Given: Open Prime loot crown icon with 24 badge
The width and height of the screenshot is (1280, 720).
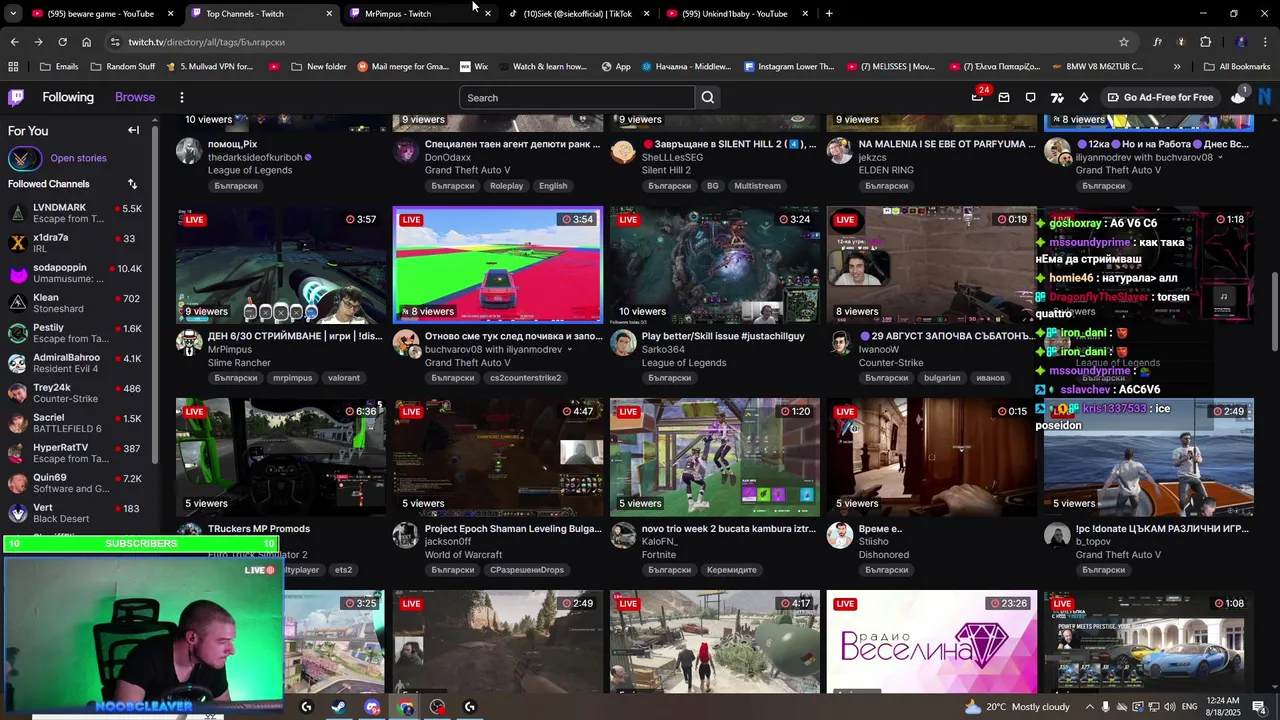Looking at the screenshot, I should 978,97.
